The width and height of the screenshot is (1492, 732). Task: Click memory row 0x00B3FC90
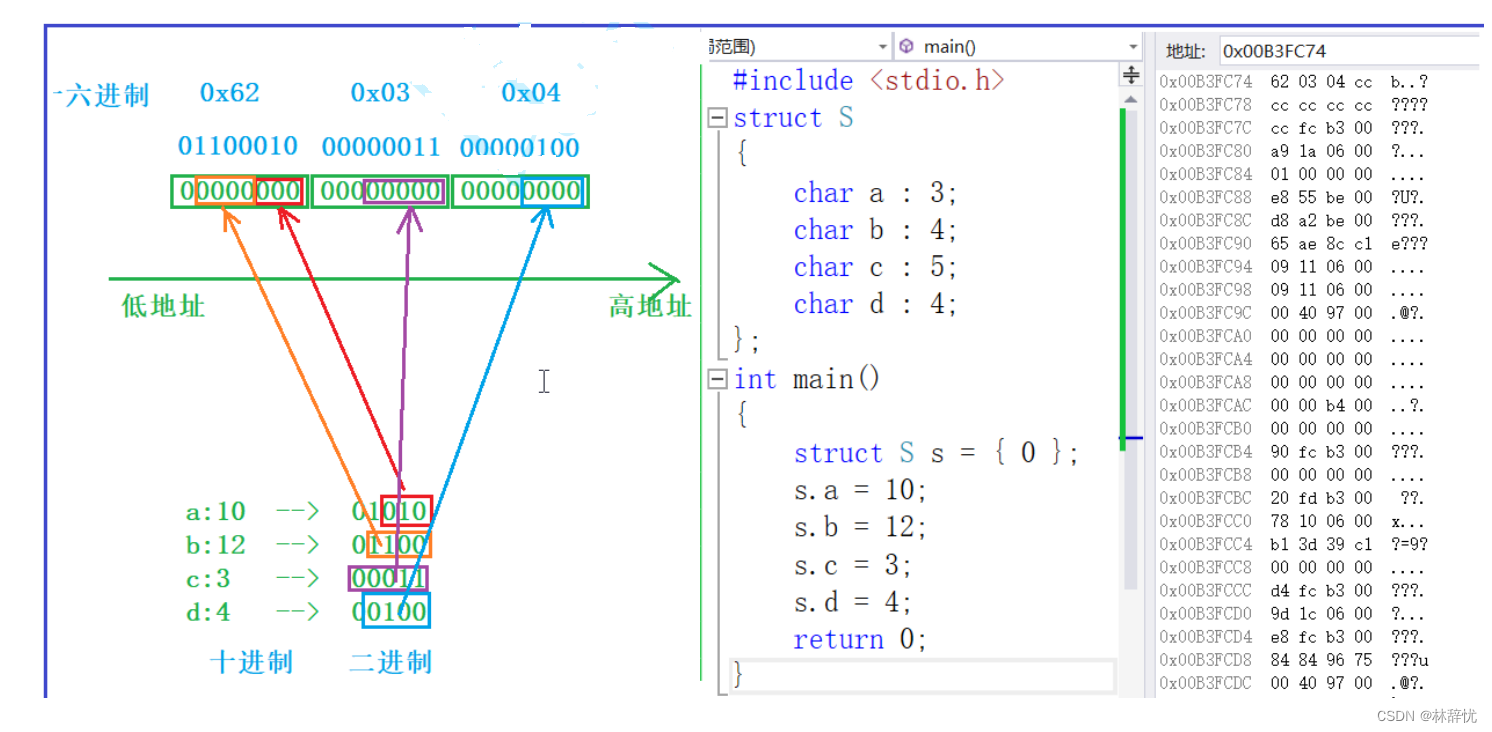pyautogui.click(x=1293, y=243)
